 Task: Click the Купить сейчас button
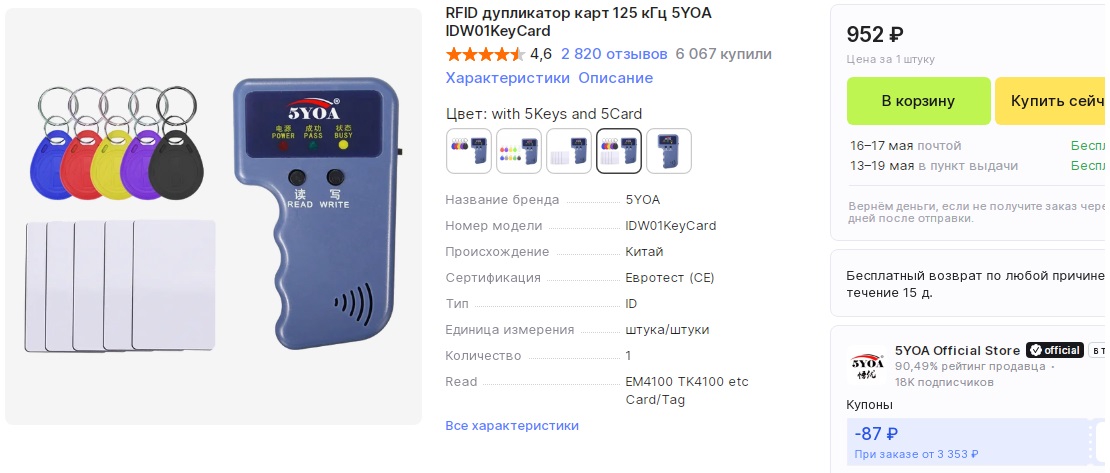[x=1052, y=101]
